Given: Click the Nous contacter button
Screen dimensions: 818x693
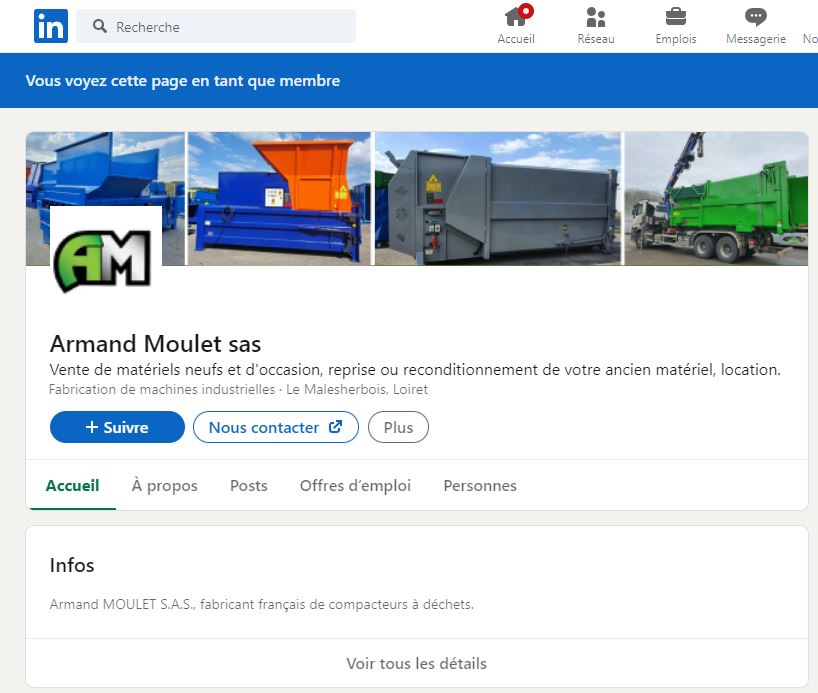Looking at the screenshot, I should (x=275, y=427).
